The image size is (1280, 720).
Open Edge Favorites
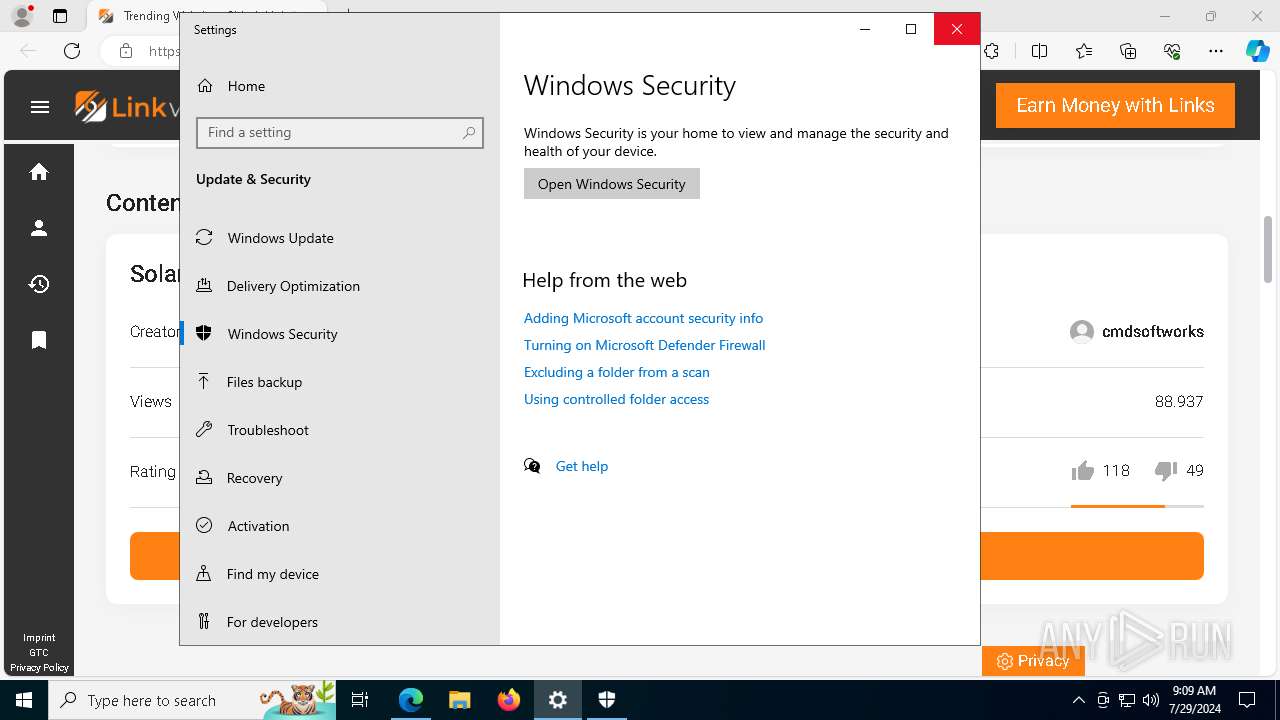point(1084,51)
